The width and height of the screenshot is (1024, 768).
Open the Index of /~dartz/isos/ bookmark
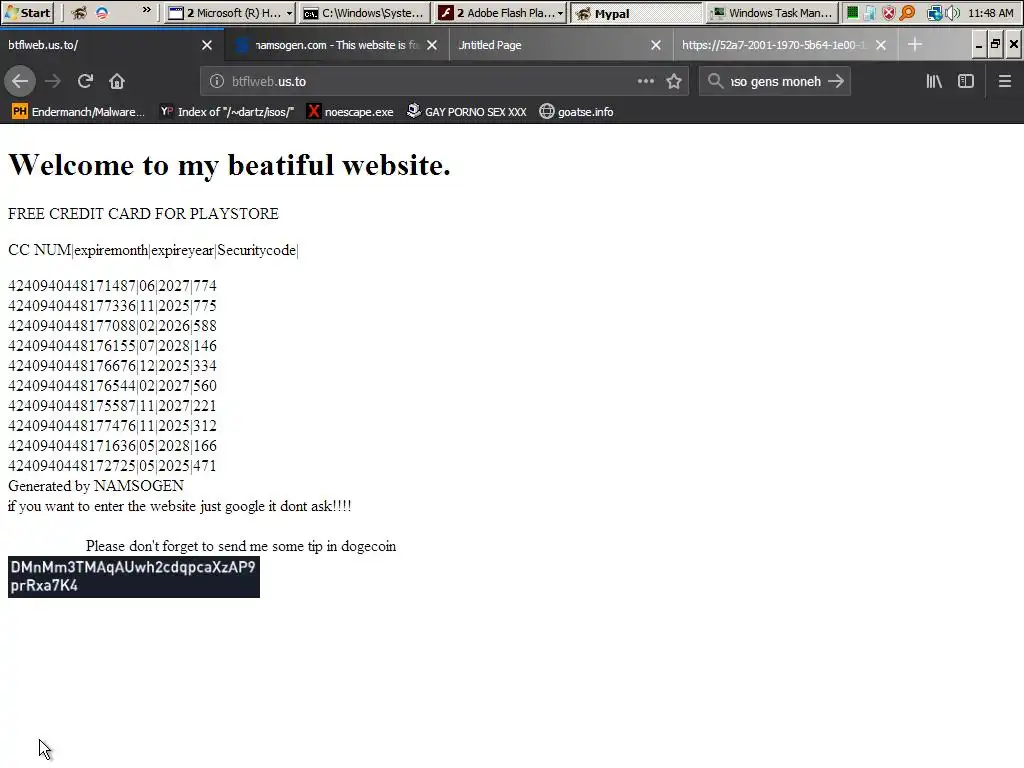[x=227, y=112]
